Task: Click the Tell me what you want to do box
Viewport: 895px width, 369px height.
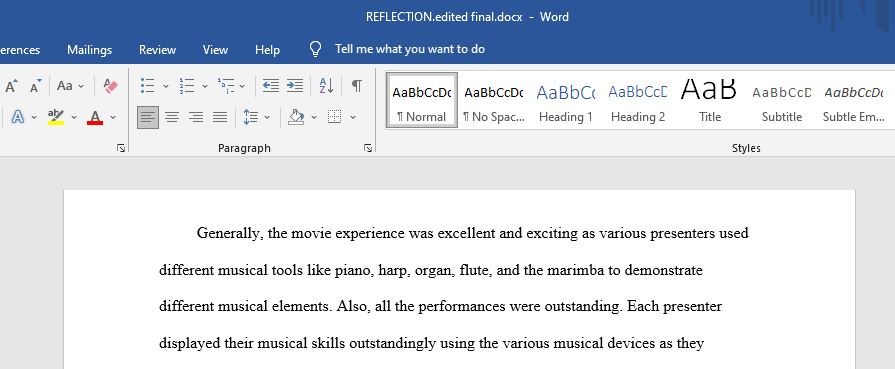Action: pos(410,49)
